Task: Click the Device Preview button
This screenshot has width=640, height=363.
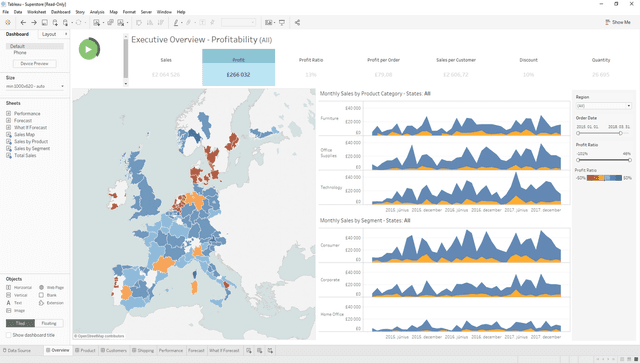Action: click(x=34, y=64)
